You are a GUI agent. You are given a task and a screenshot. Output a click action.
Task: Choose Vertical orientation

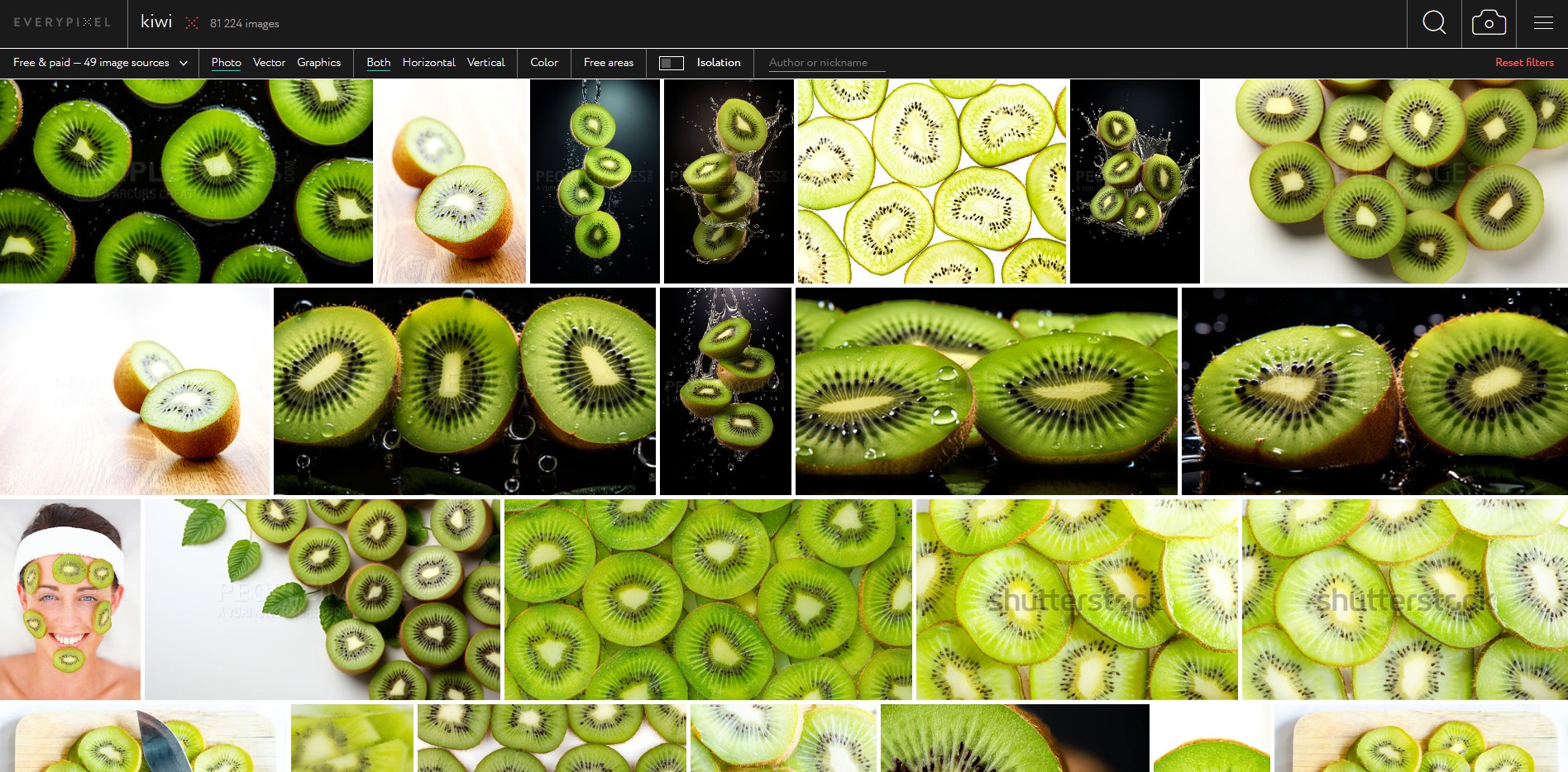point(485,63)
